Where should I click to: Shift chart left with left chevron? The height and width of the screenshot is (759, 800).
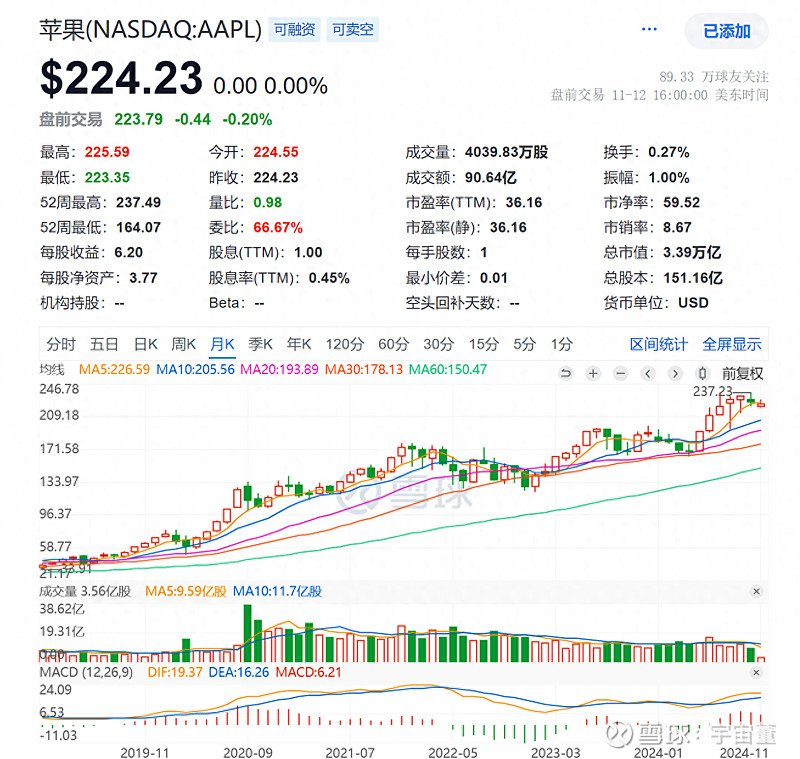click(x=648, y=373)
